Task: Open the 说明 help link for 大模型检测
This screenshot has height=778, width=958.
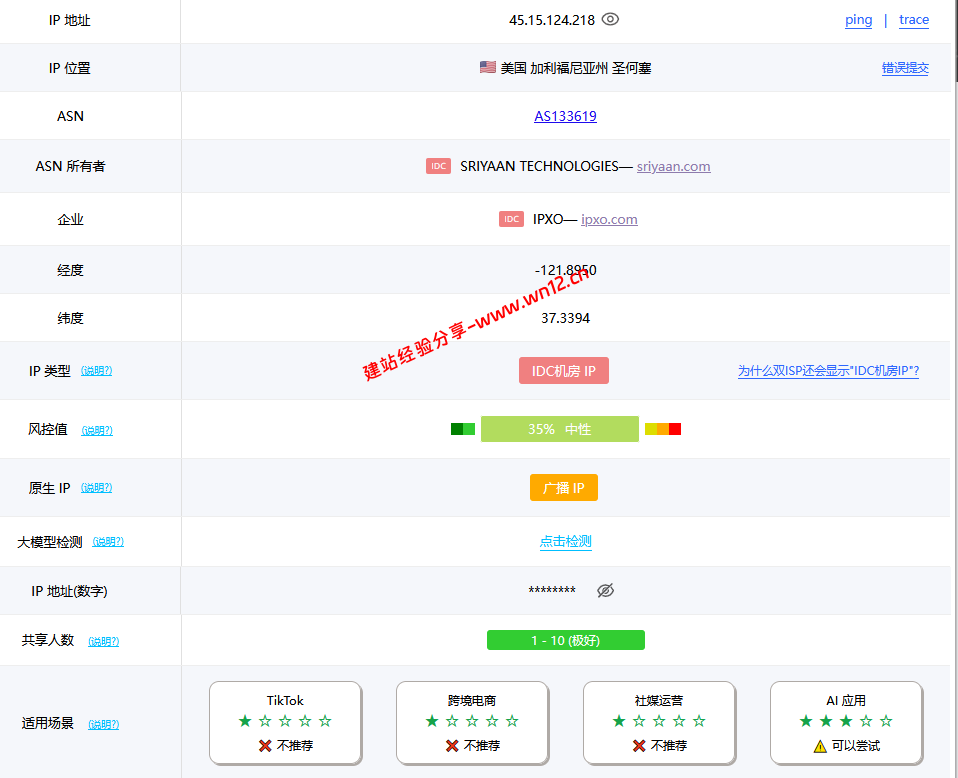Action: [x=108, y=541]
